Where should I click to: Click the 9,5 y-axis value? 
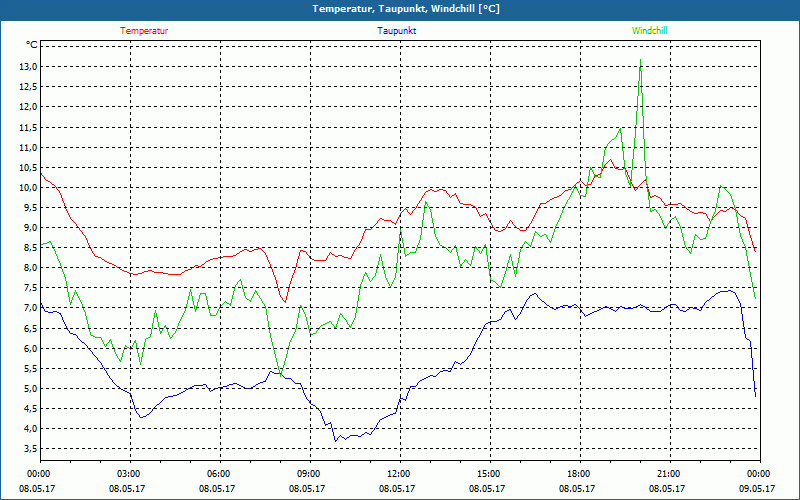coord(30,208)
